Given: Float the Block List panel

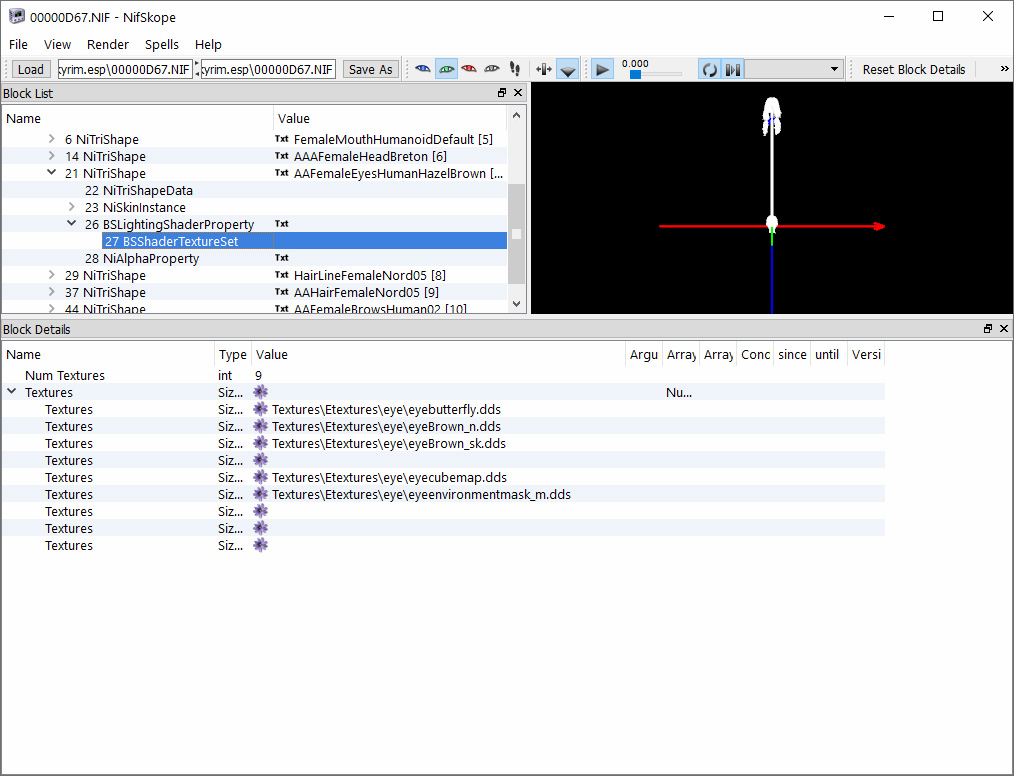Looking at the screenshot, I should coord(502,93).
